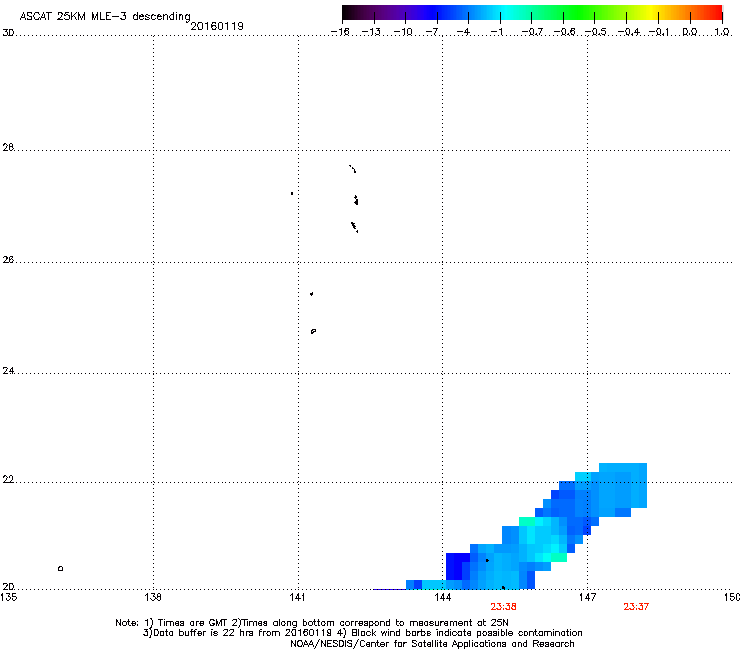
Task: Click the -4 label on the color scale
Action: 463,32
